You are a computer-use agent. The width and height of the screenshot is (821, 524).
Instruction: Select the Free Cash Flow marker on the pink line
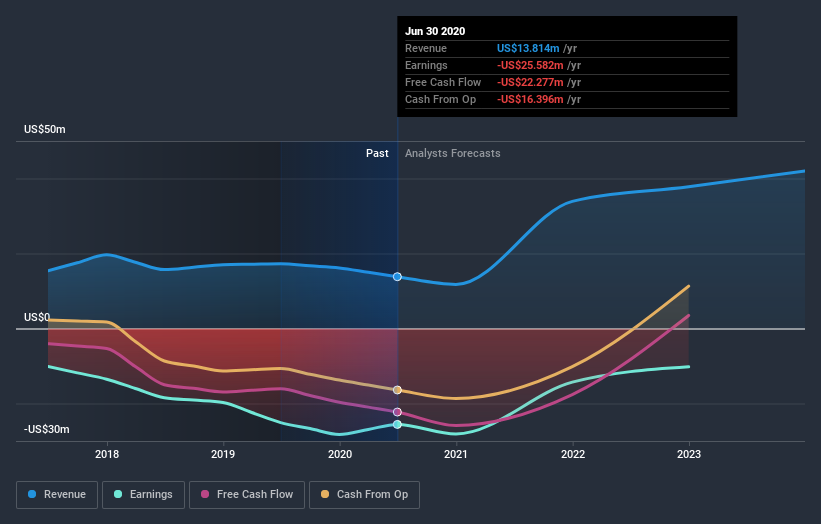[397, 412]
